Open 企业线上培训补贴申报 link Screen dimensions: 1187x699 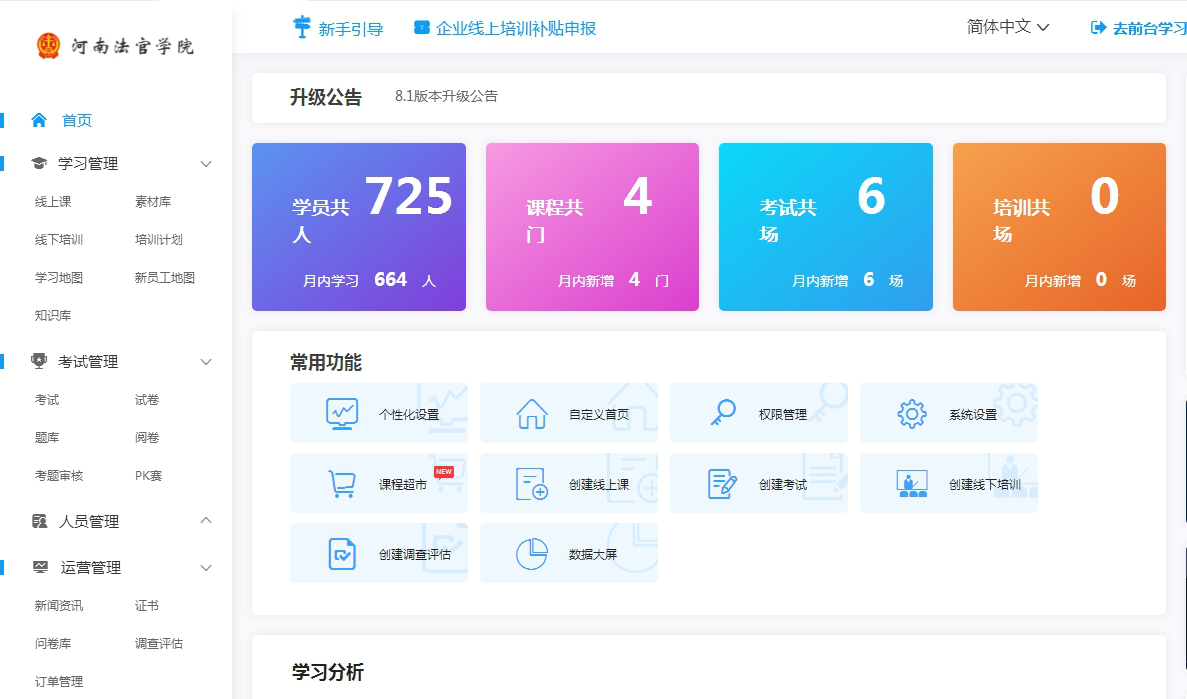point(516,28)
